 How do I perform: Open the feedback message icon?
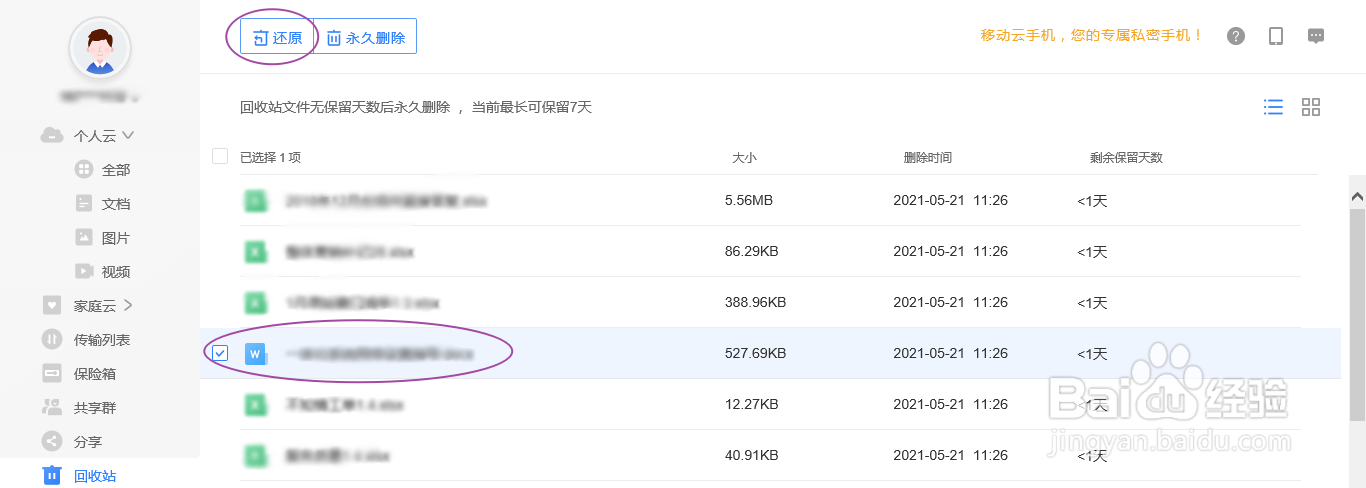1316,36
